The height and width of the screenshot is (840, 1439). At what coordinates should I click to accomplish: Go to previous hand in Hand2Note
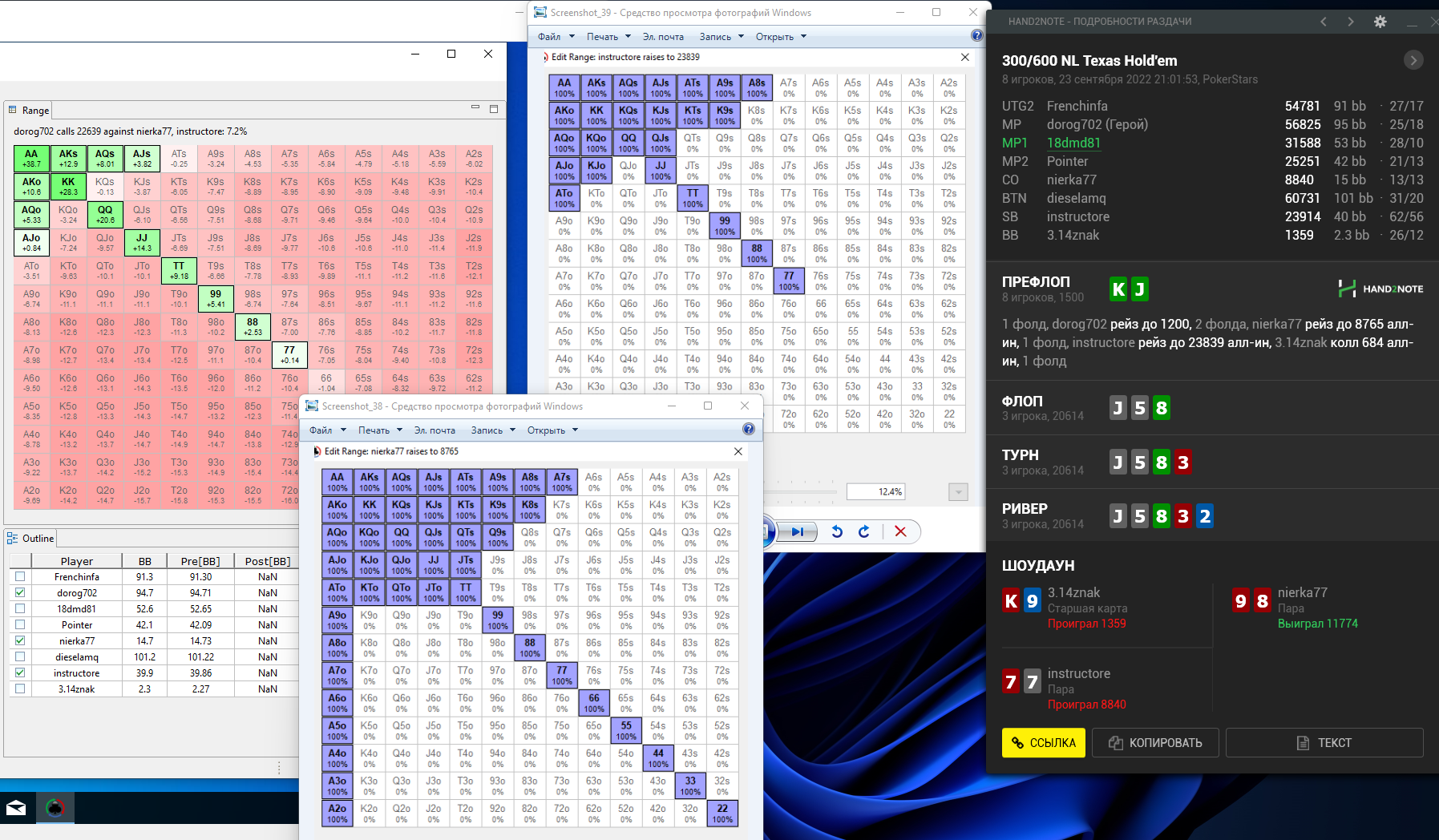[x=1324, y=22]
